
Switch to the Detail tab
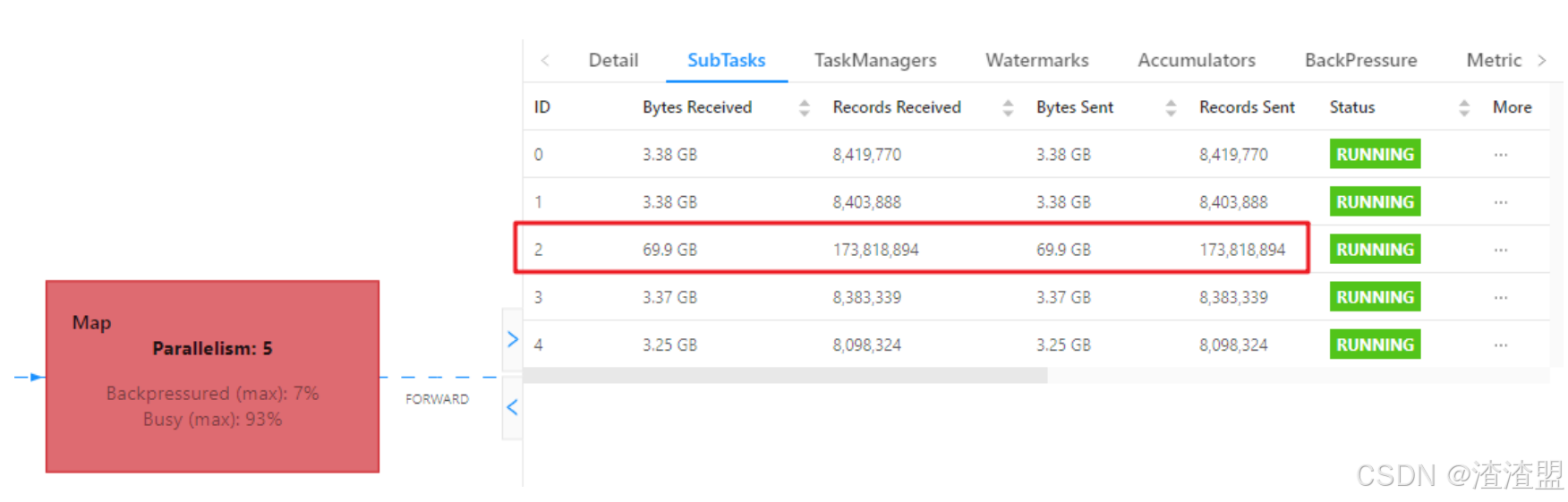[x=613, y=60]
